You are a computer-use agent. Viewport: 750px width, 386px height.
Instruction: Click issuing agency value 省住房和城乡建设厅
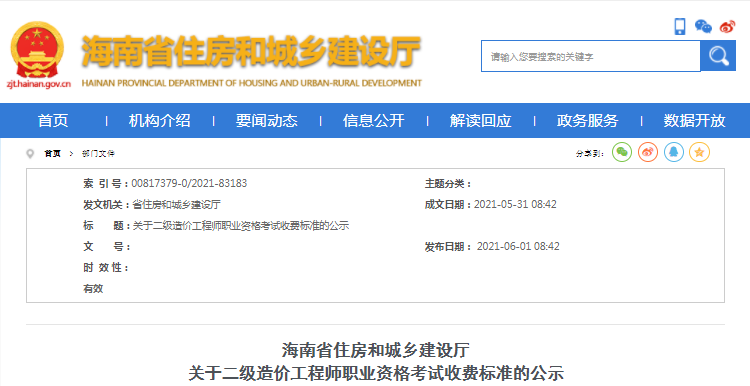176,205
